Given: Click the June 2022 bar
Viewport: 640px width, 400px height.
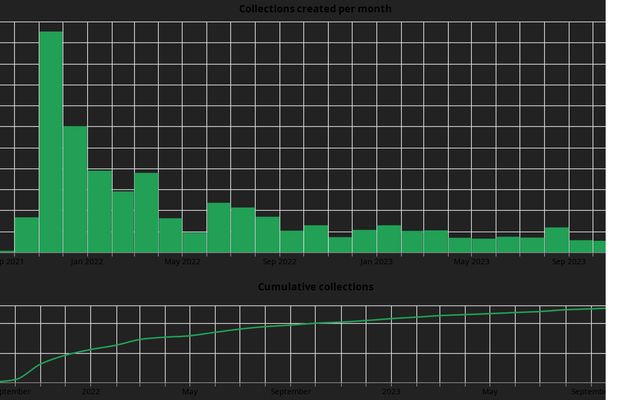Looking at the screenshot, I should pos(219,227).
